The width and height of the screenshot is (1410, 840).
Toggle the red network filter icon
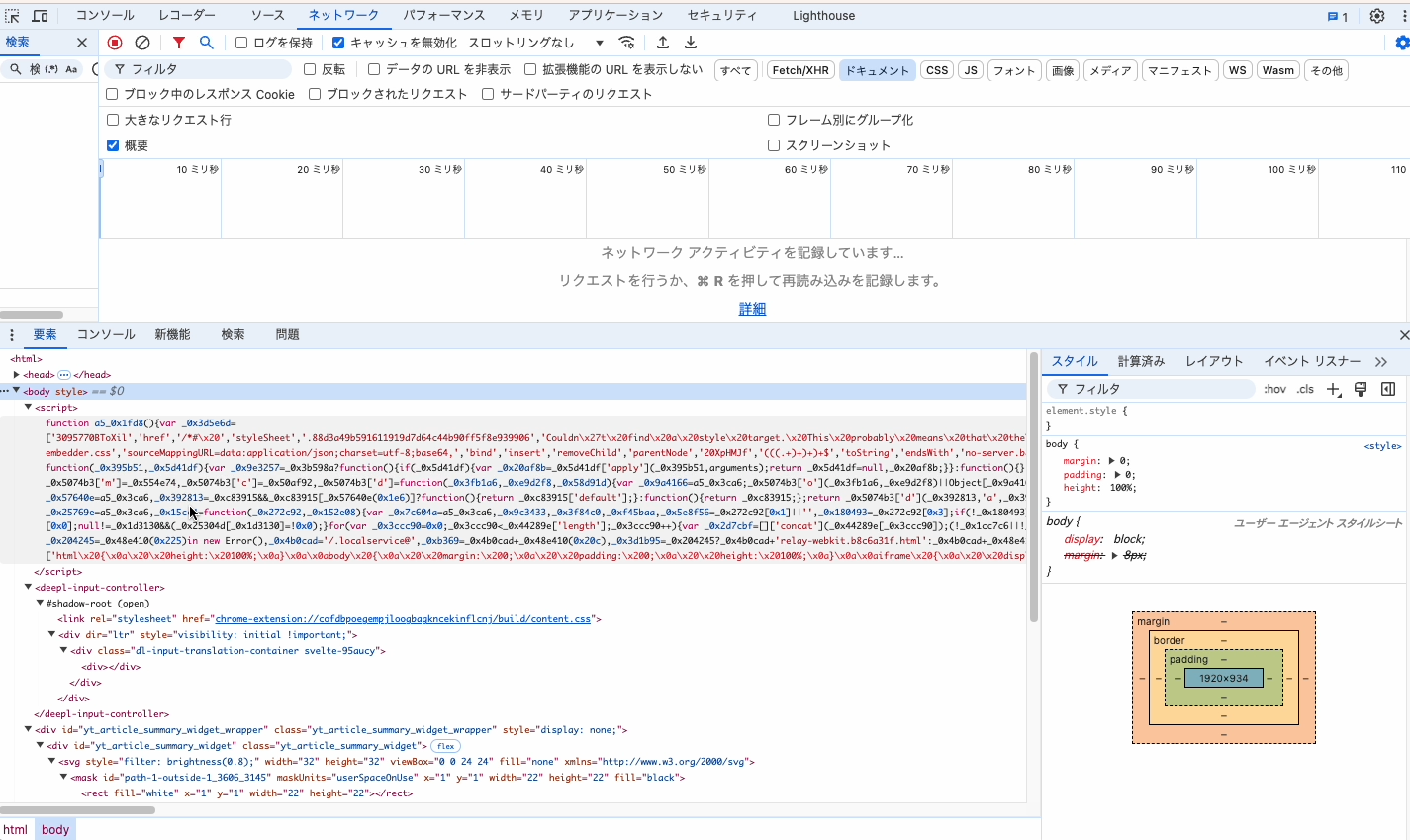(x=179, y=43)
